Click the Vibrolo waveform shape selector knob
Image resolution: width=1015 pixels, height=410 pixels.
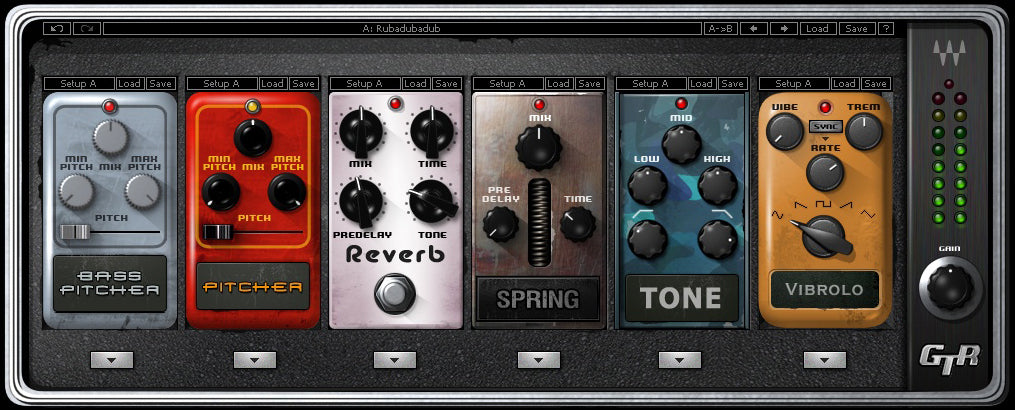(x=823, y=236)
